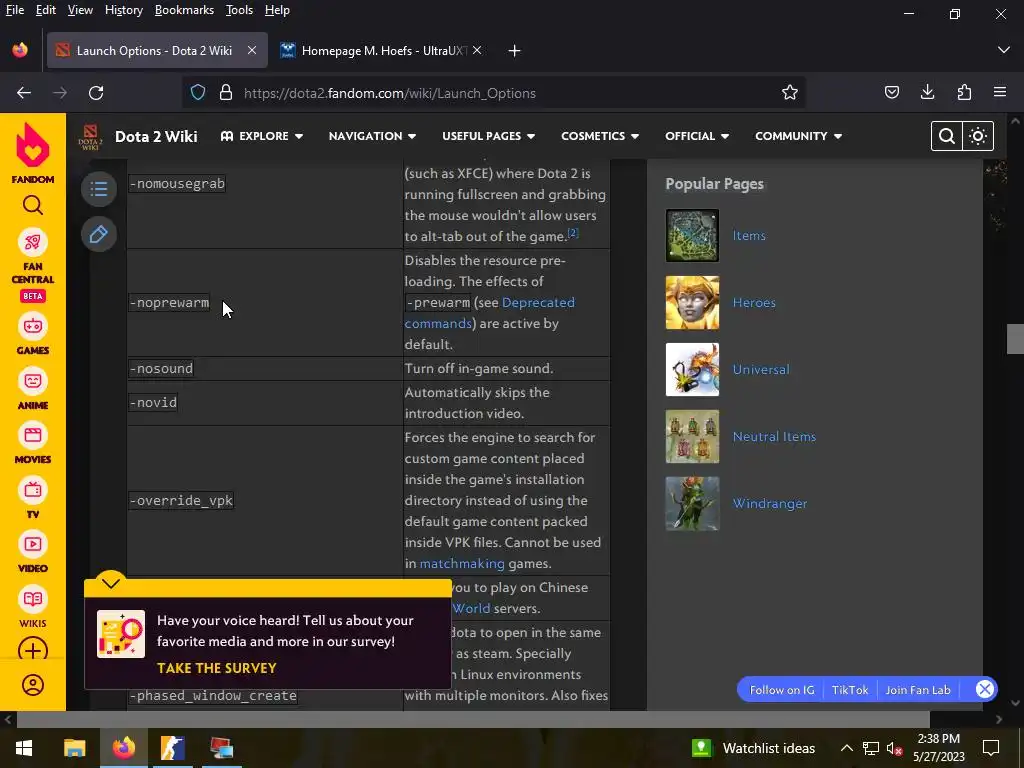This screenshot has width=1024, height=768.
Task: Open the Pocket save icon
Action: click(x=891, y=93)
